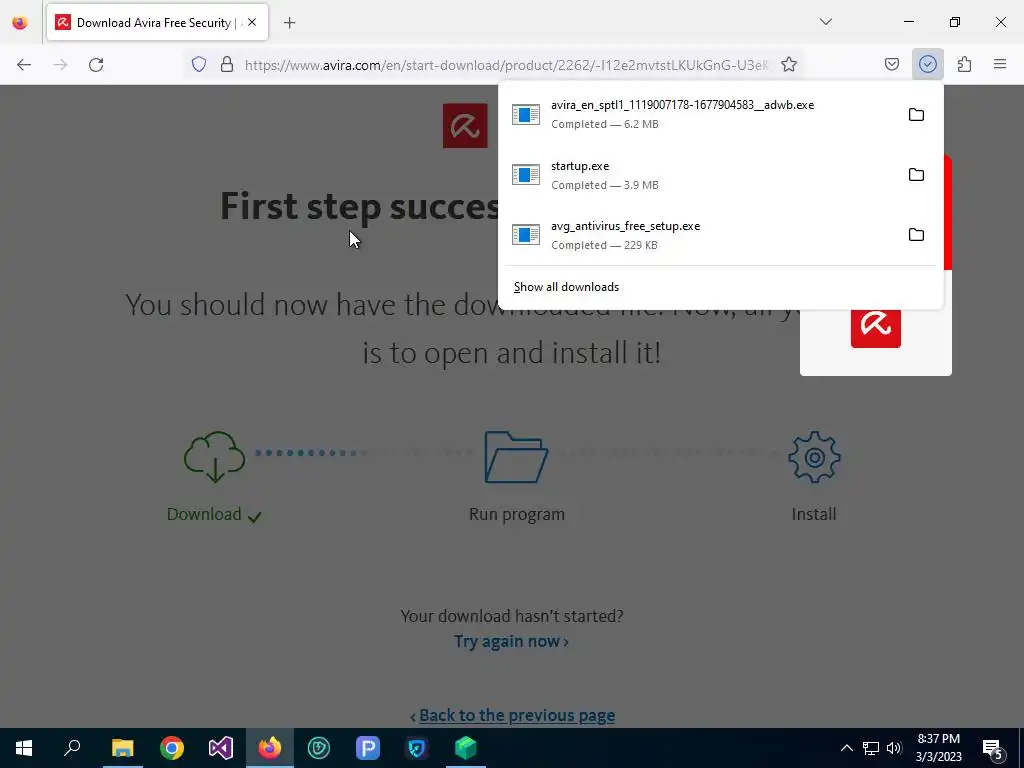Click Show all downloads
Viewport: 1024px width, 768px height.
[566, 287]
